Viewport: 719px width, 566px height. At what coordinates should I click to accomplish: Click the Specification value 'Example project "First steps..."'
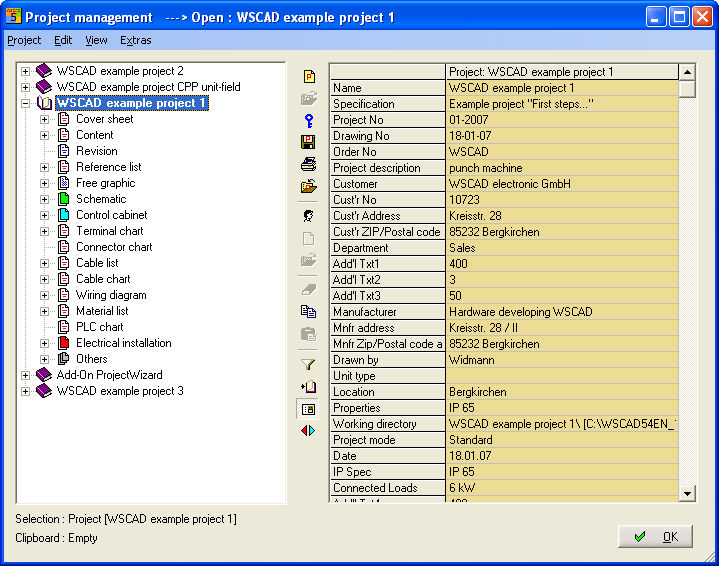562,104
